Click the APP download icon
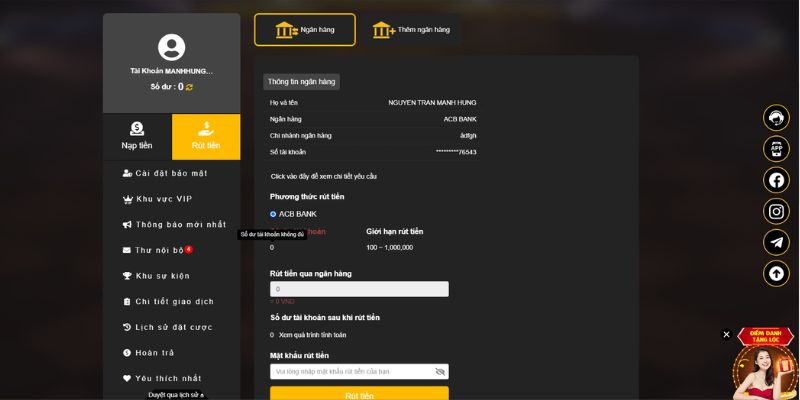Viewport: 800px width, 400px height. (776, 149)
